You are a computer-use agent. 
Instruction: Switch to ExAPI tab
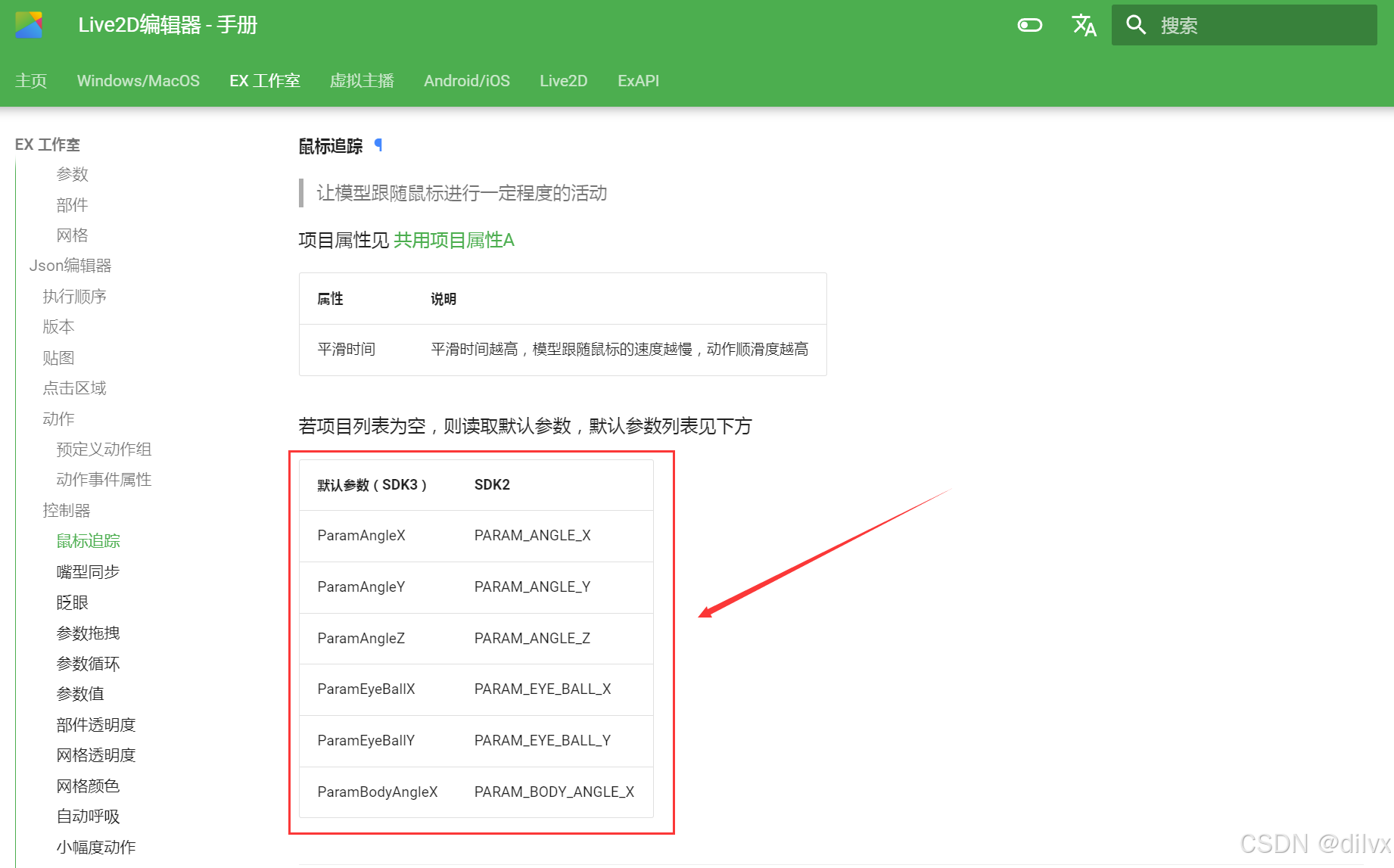coord(638,81)
